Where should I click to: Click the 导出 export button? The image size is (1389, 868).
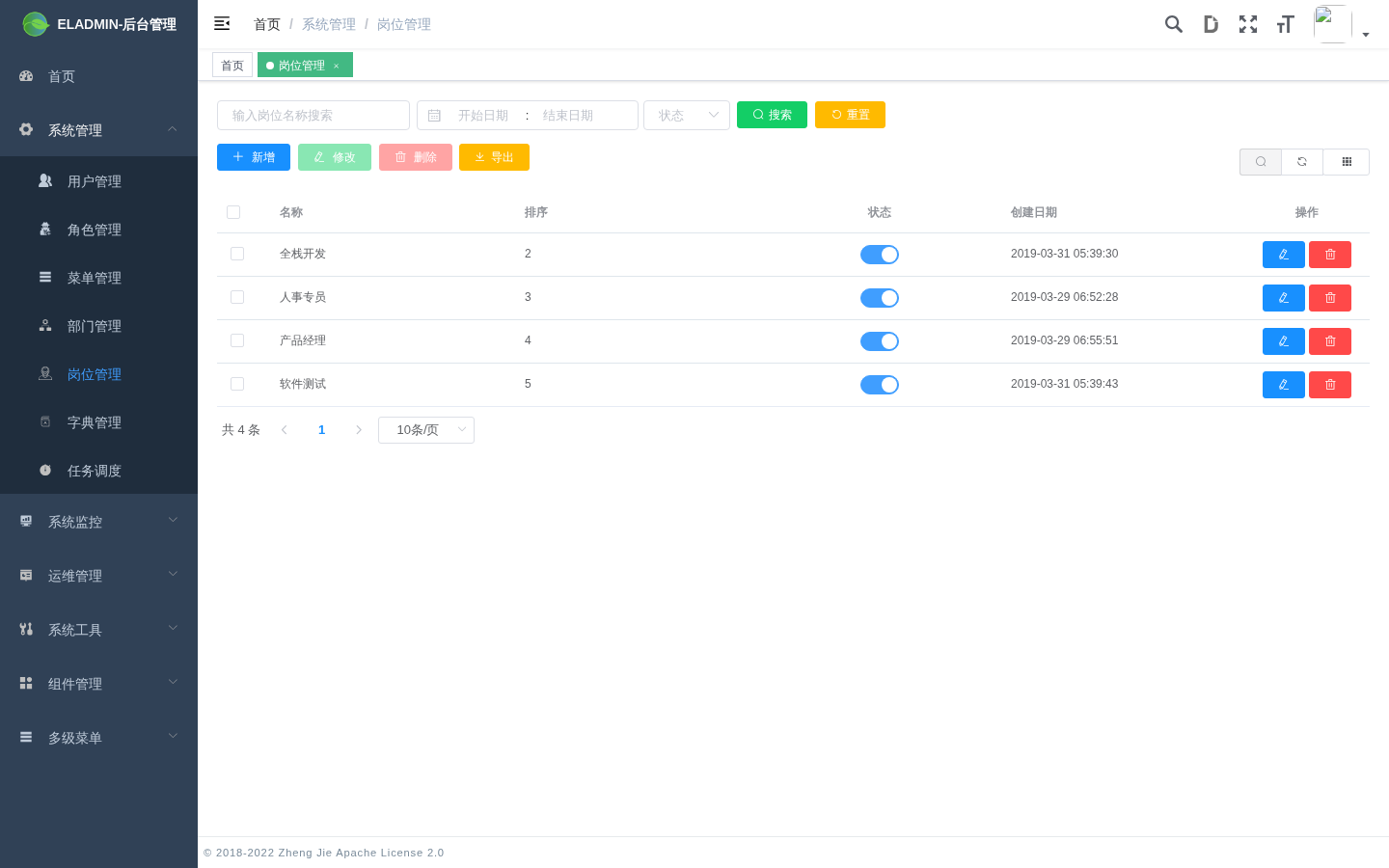[494, 157]
